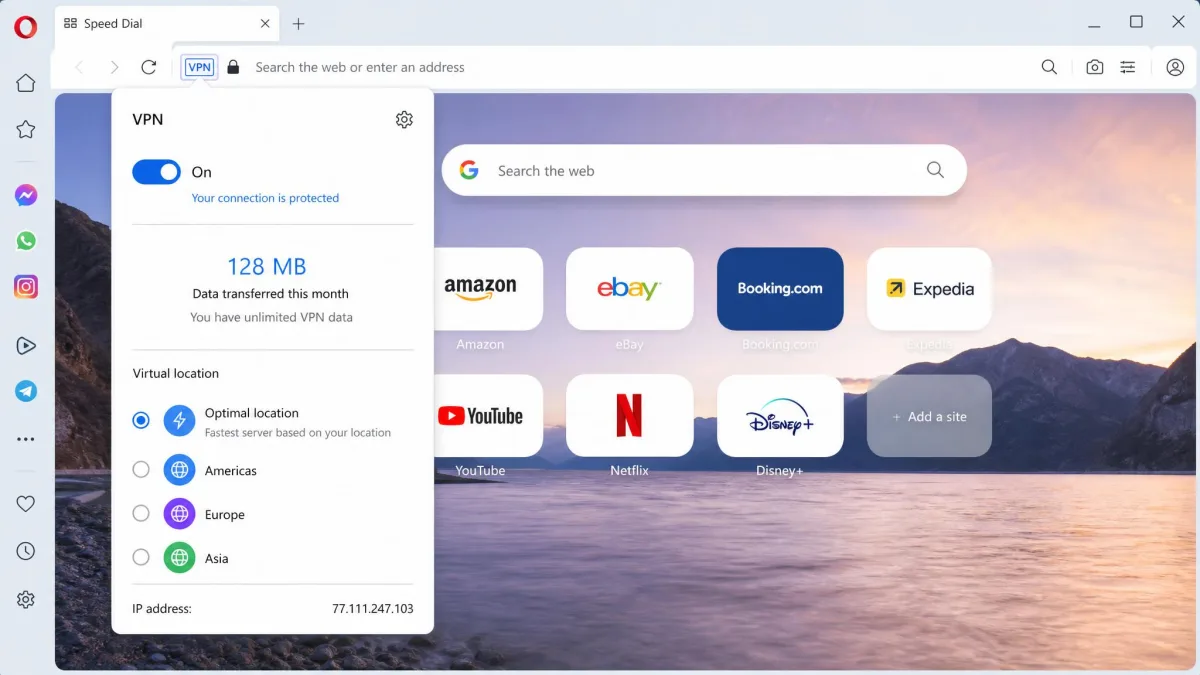Go back with the back arrow
Screen dimensions: 1200x675
(x=80, y=67)
